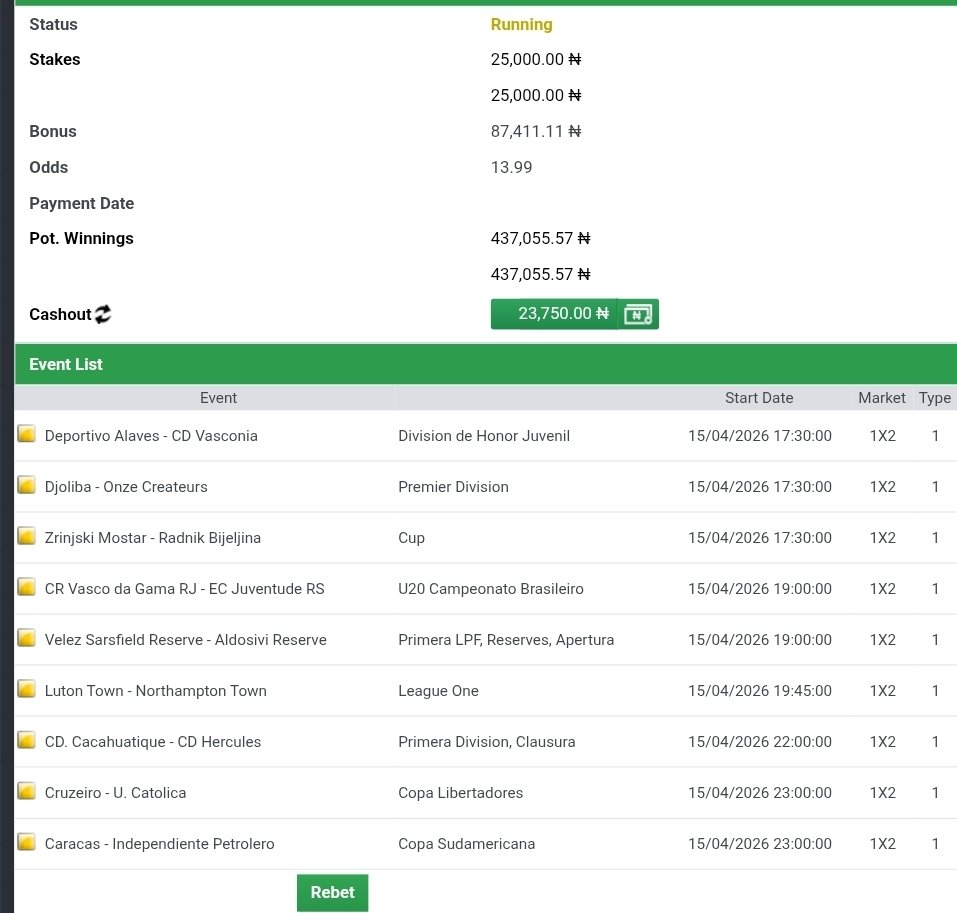Click Luton Town - Northampton Town event

[156, 691]
